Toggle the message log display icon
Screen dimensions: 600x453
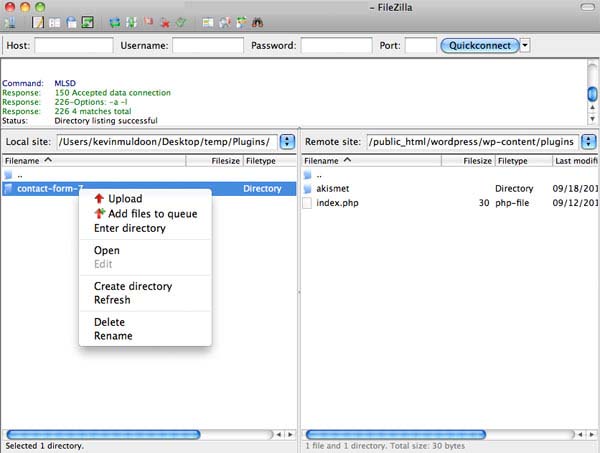38,23
